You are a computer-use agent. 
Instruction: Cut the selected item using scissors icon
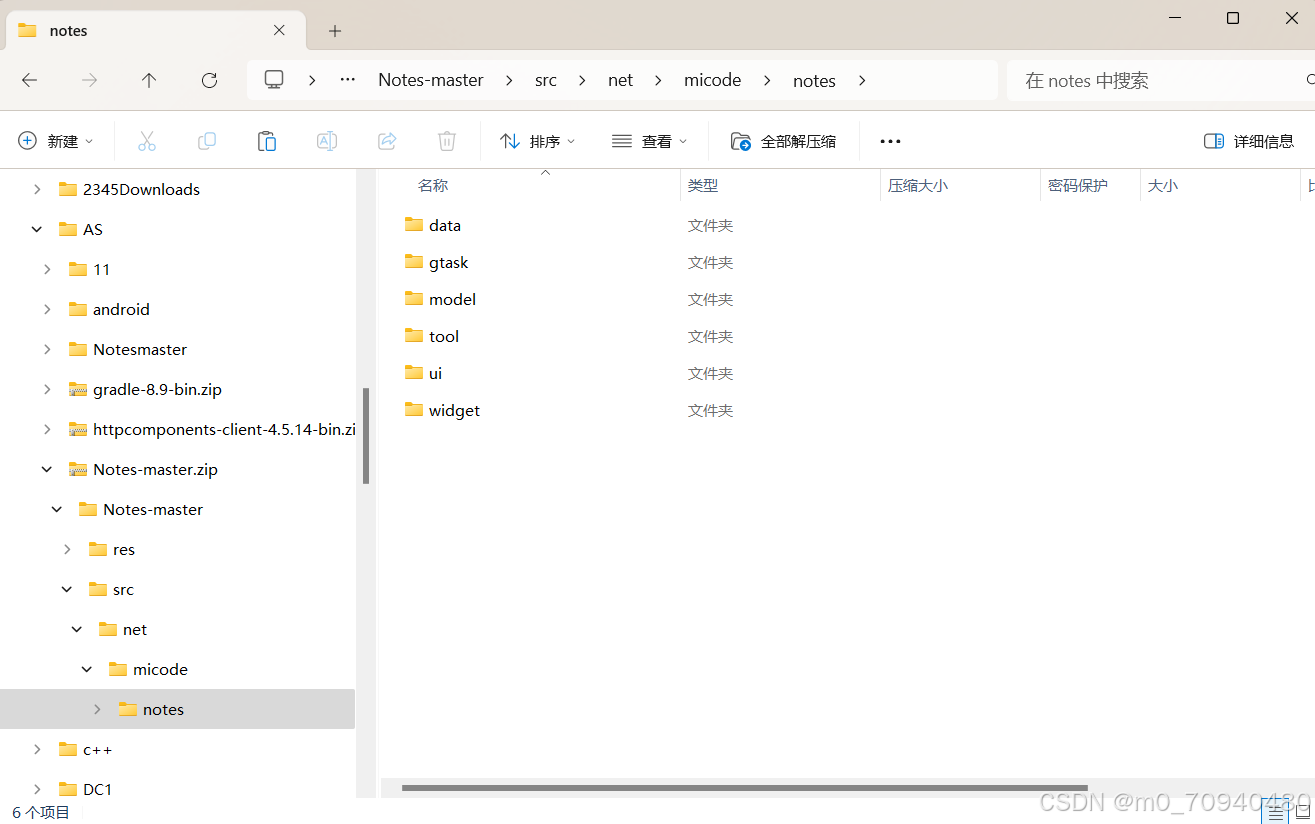[147, 140]
